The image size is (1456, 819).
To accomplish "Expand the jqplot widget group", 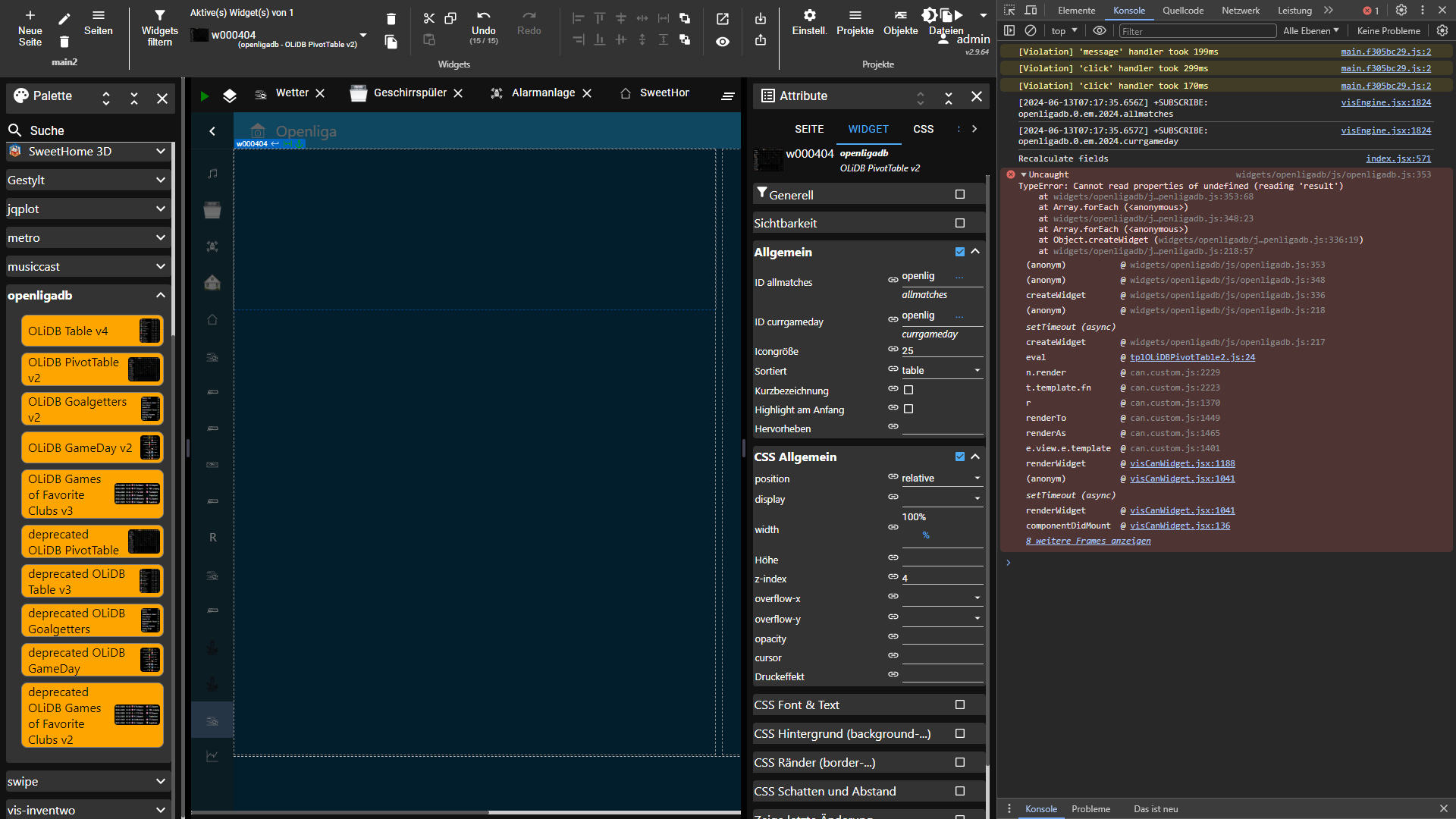I will (x=87, y=209).
